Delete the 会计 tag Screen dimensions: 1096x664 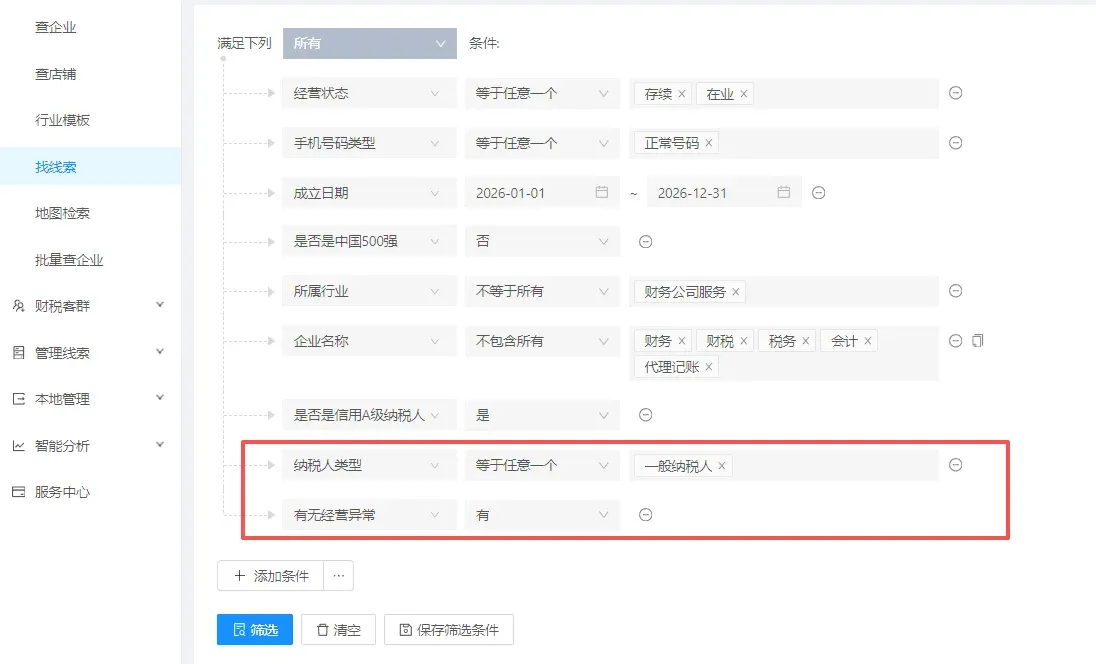coord(867,341)
